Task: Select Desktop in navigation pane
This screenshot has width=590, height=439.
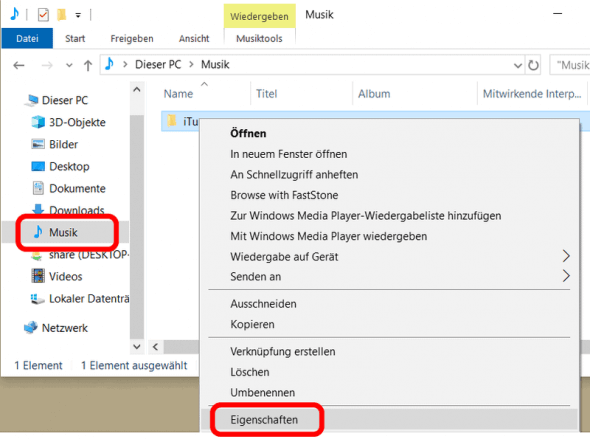Action: click(69, 166)
